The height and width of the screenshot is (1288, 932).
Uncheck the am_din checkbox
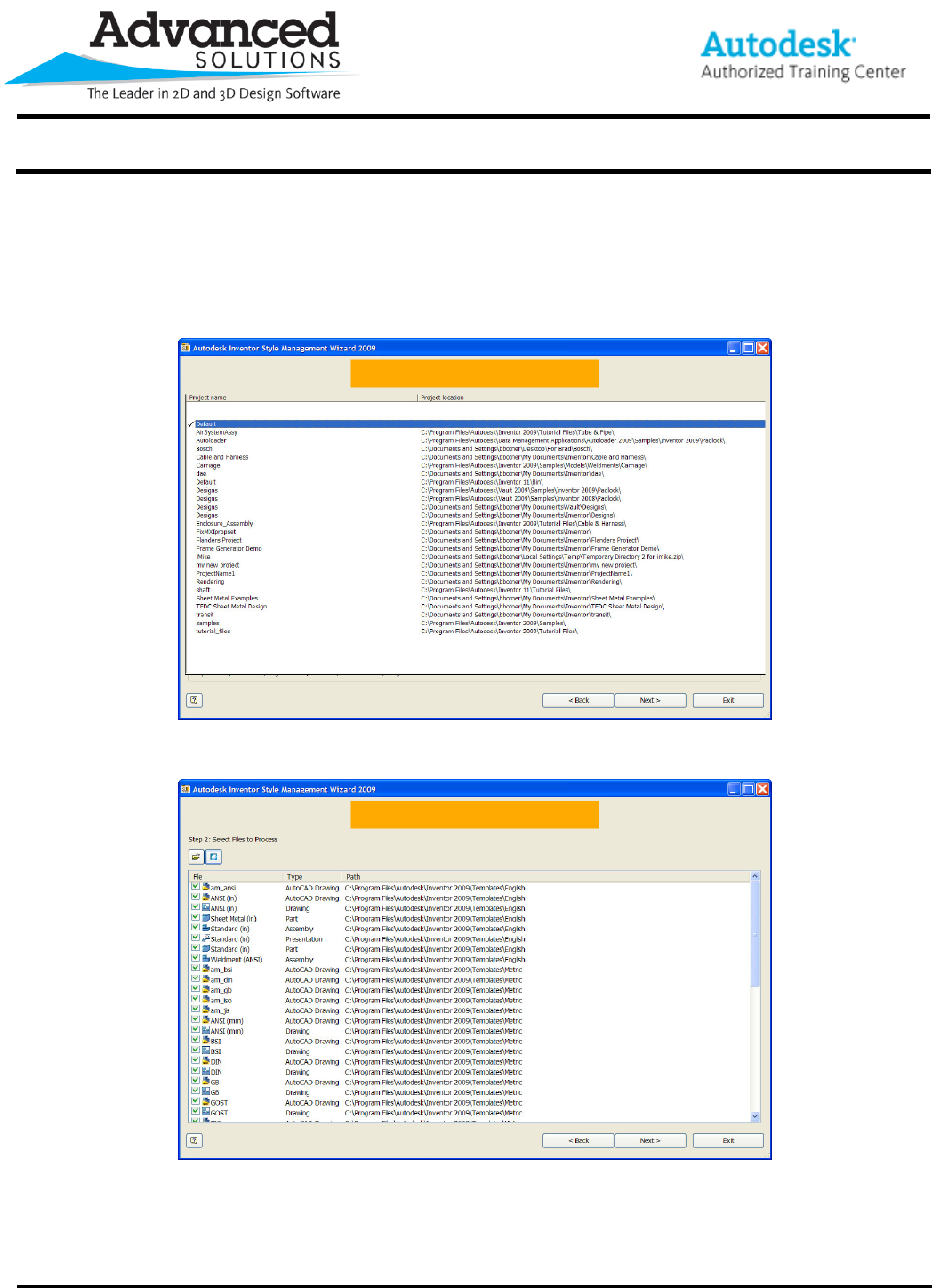(x=196, y=979)
